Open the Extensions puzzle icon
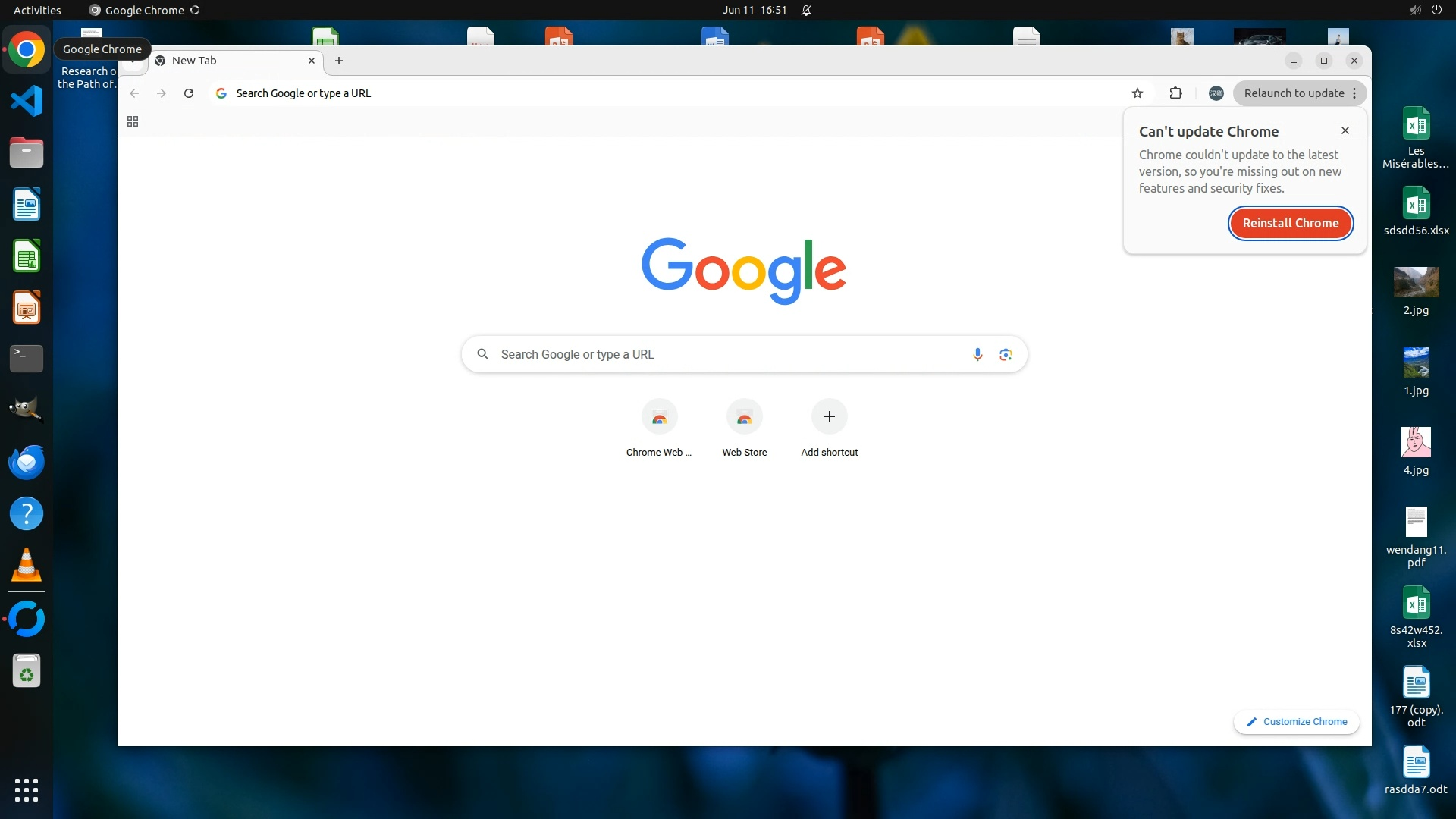 click(1175, 93)
